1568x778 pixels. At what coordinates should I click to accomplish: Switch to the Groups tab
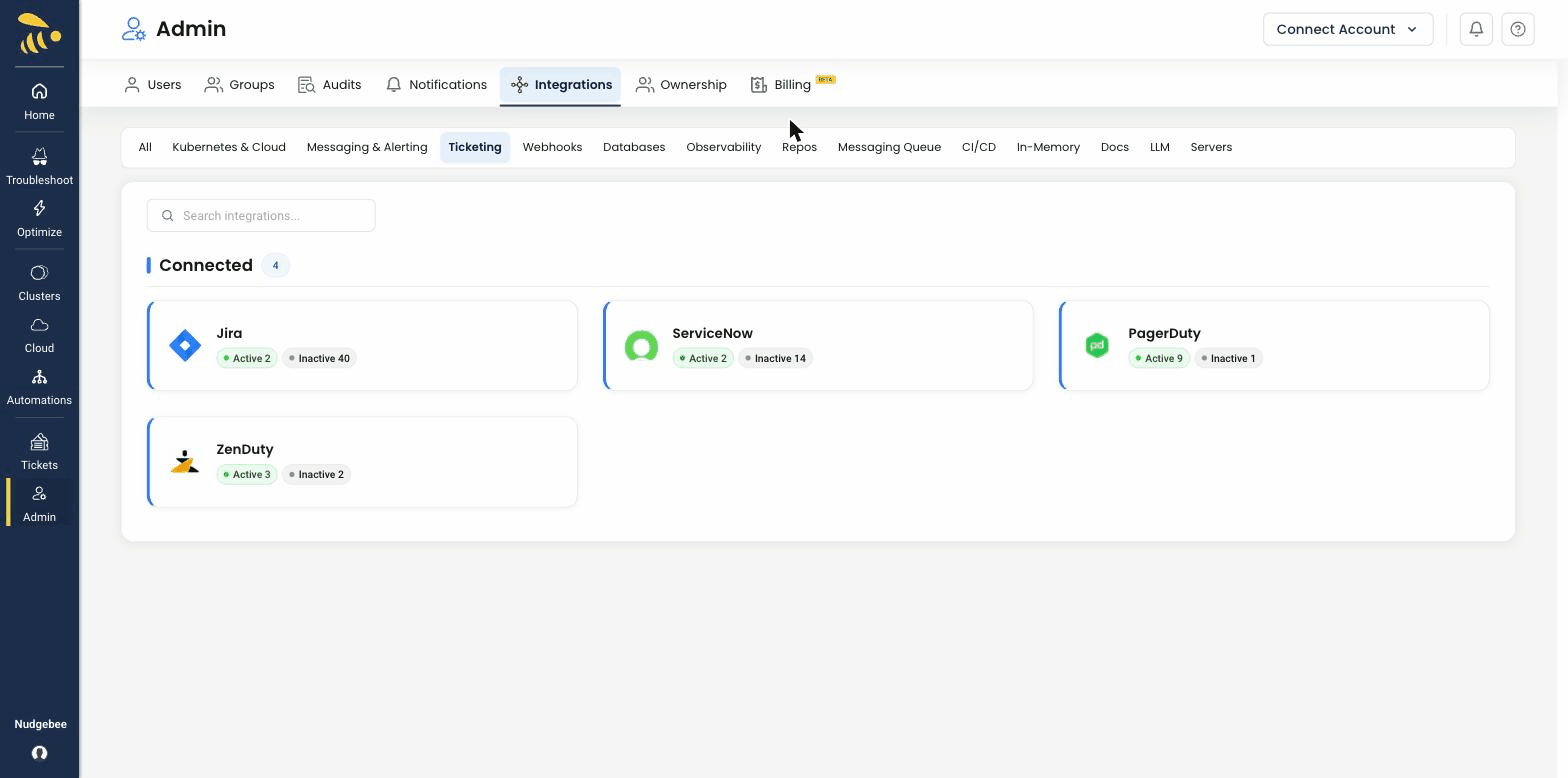tap(239, 85)
